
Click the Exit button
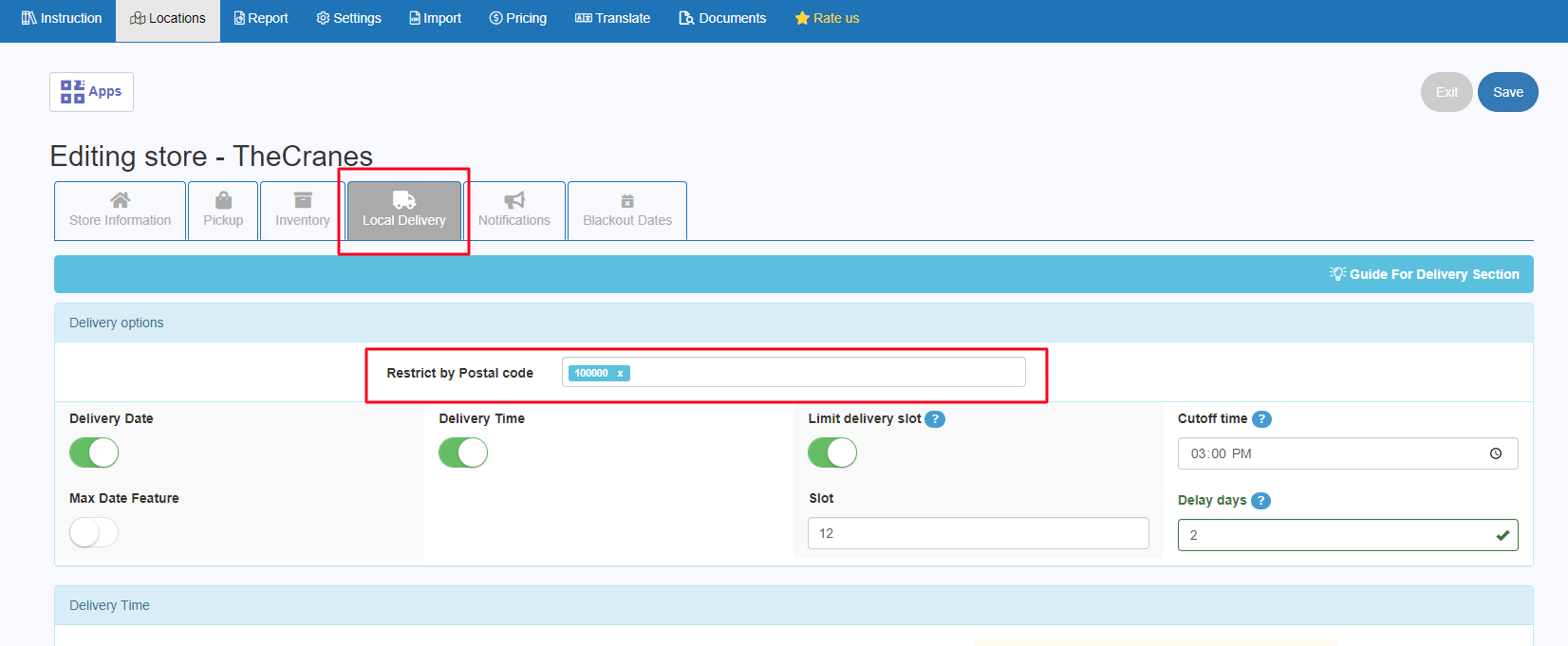pyautogui.click(x=1447, y=92)
